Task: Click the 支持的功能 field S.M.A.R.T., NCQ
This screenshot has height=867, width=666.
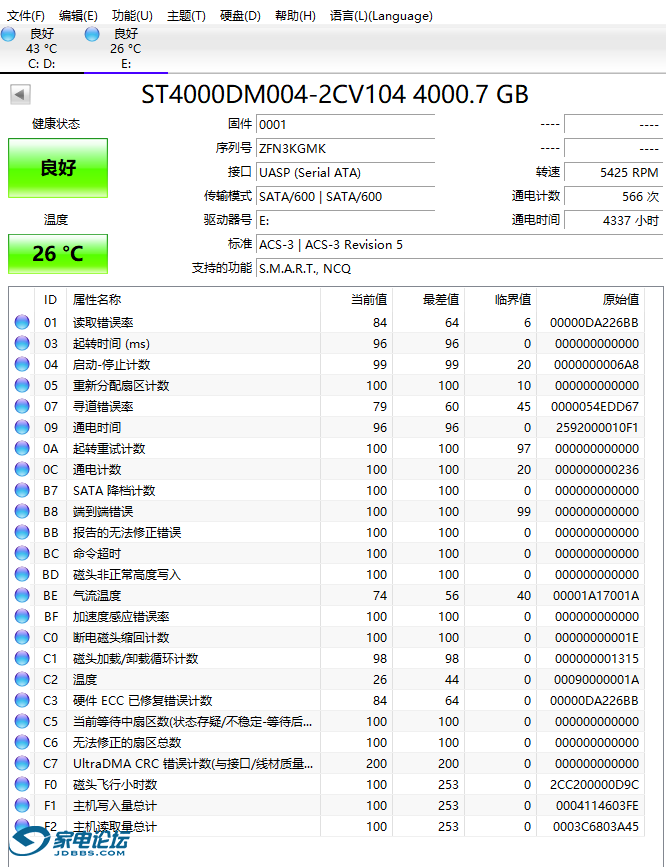Action: 460,269
